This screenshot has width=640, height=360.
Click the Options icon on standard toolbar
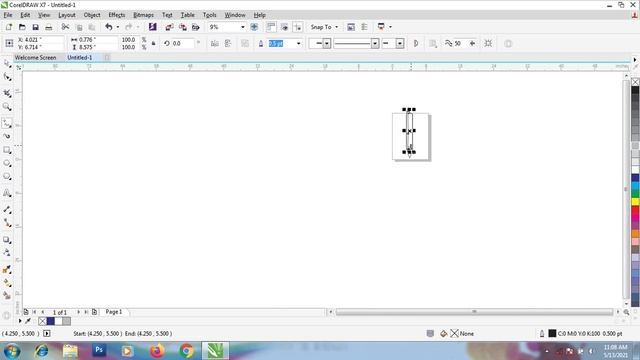point(351,27)
